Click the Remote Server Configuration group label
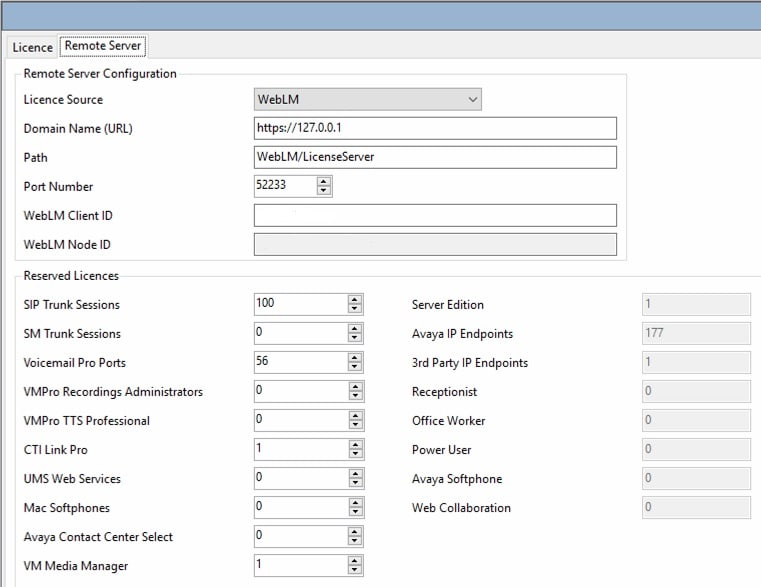This screenshot has height=587, width=761. (100, 74)
